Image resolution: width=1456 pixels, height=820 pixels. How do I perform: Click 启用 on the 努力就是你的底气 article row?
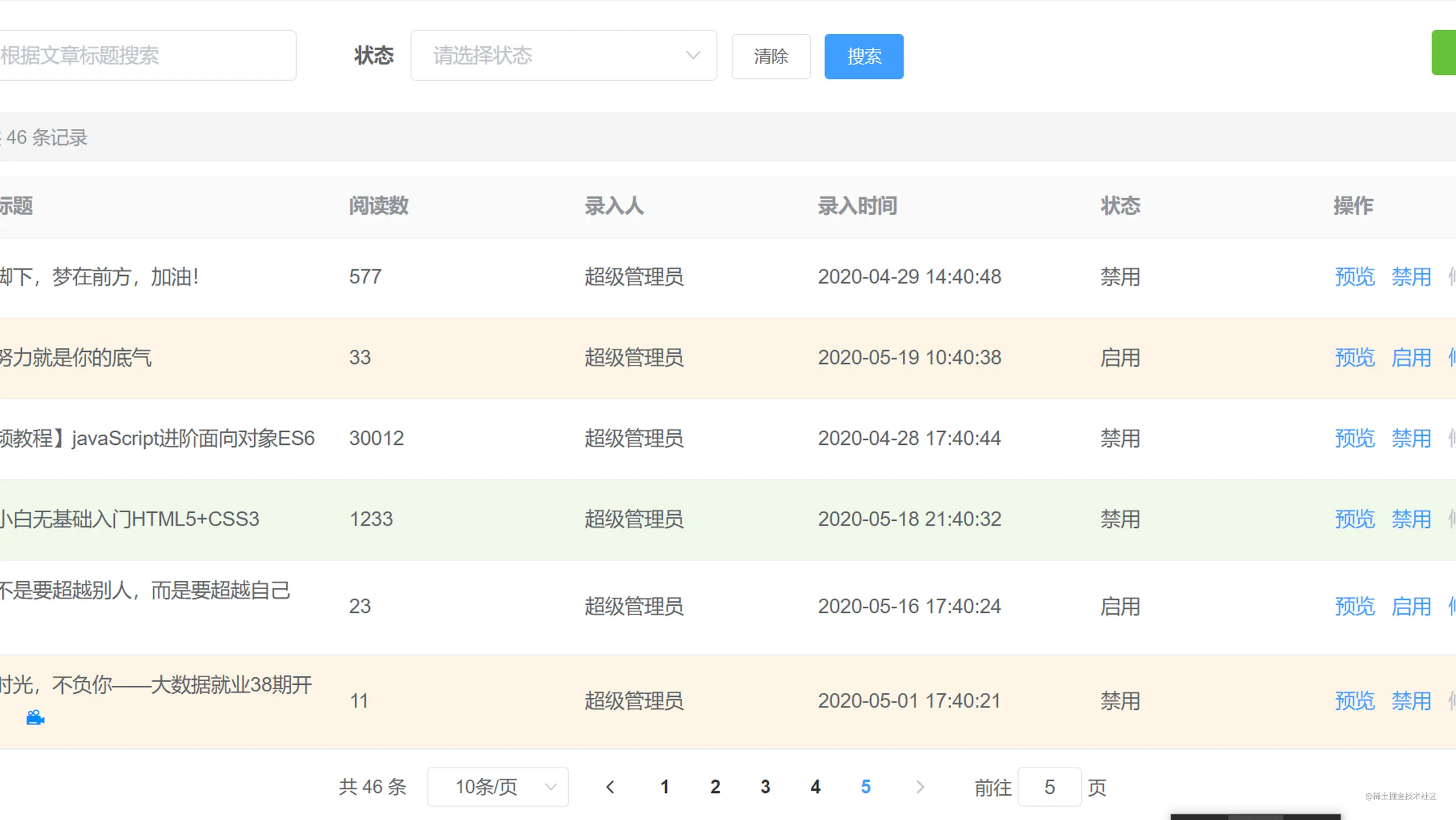(1410, 358)
